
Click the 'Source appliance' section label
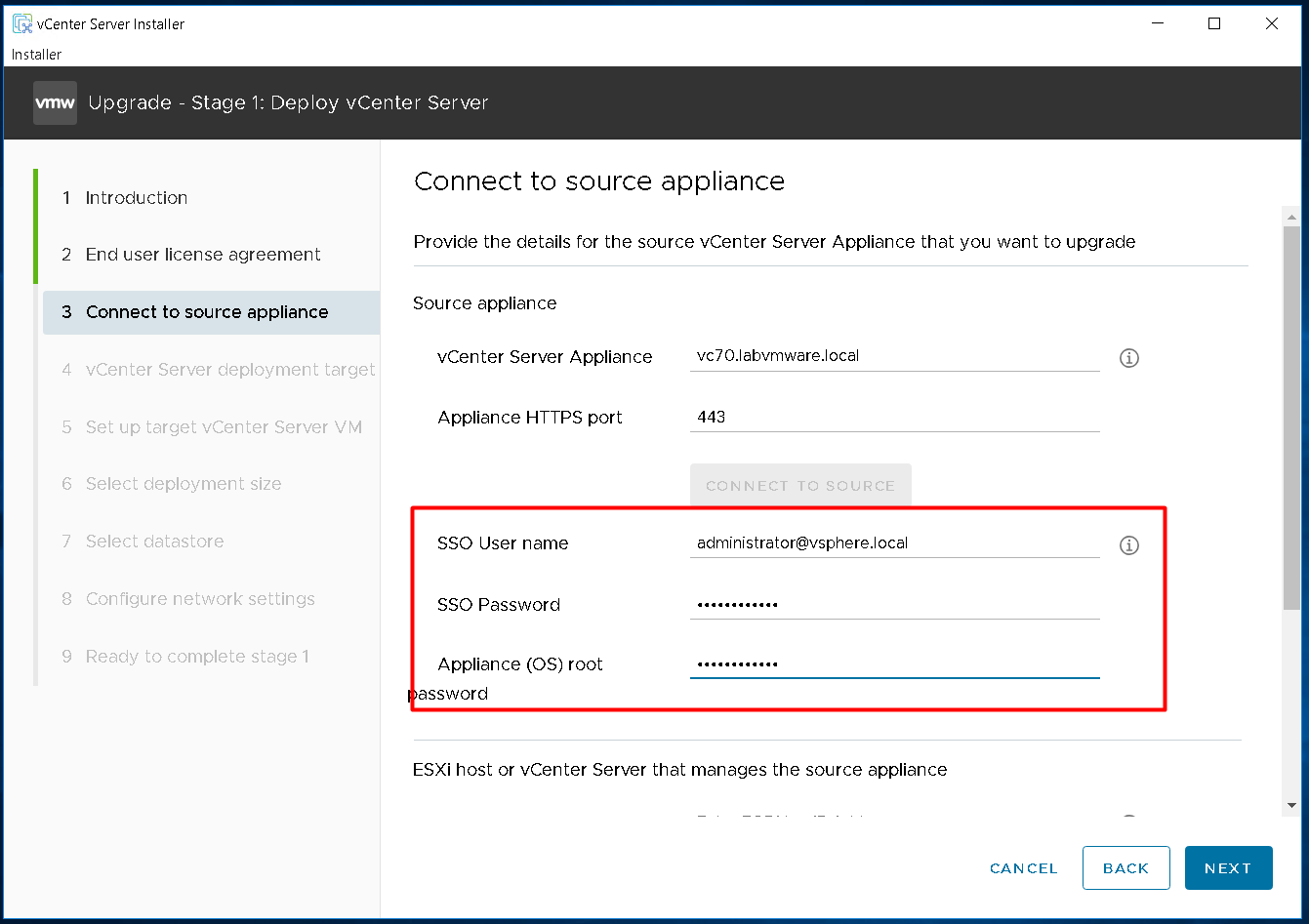[485, 303]
